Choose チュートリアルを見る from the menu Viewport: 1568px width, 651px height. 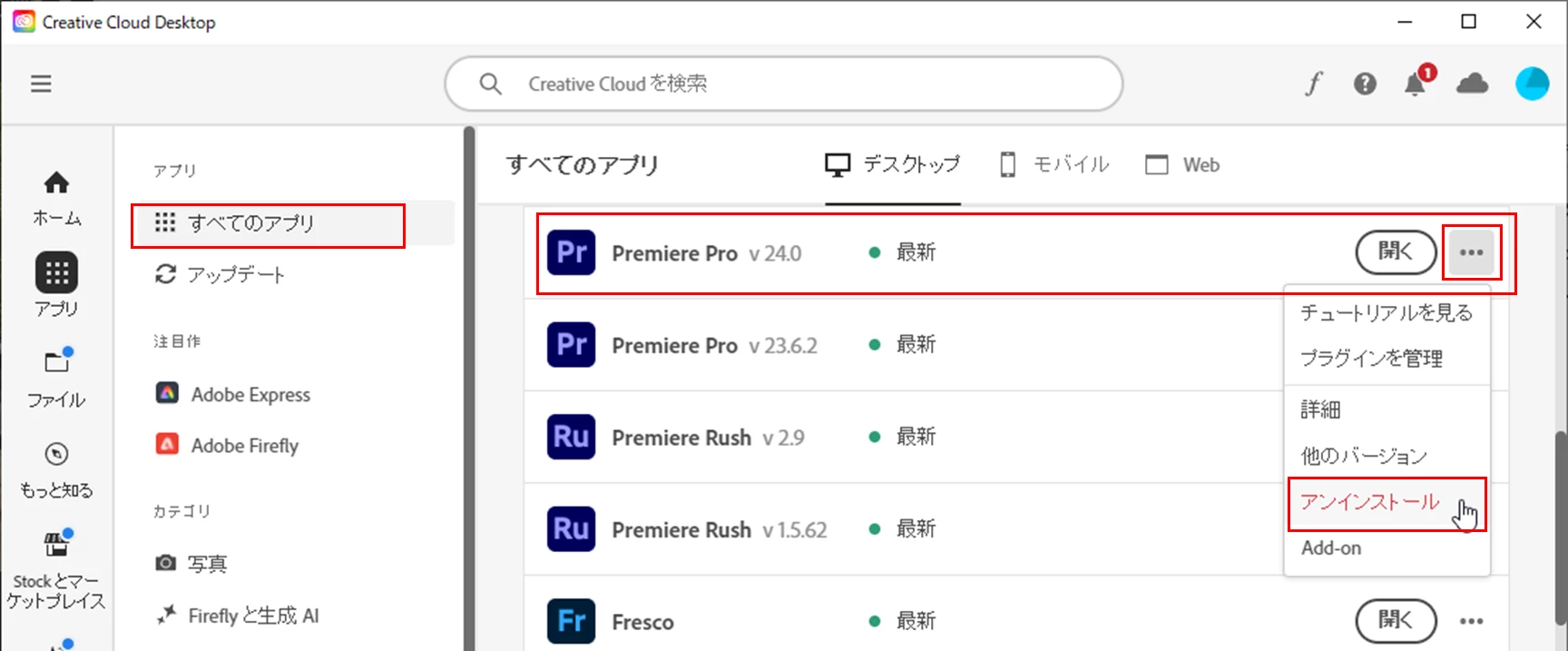[1387, 312]
